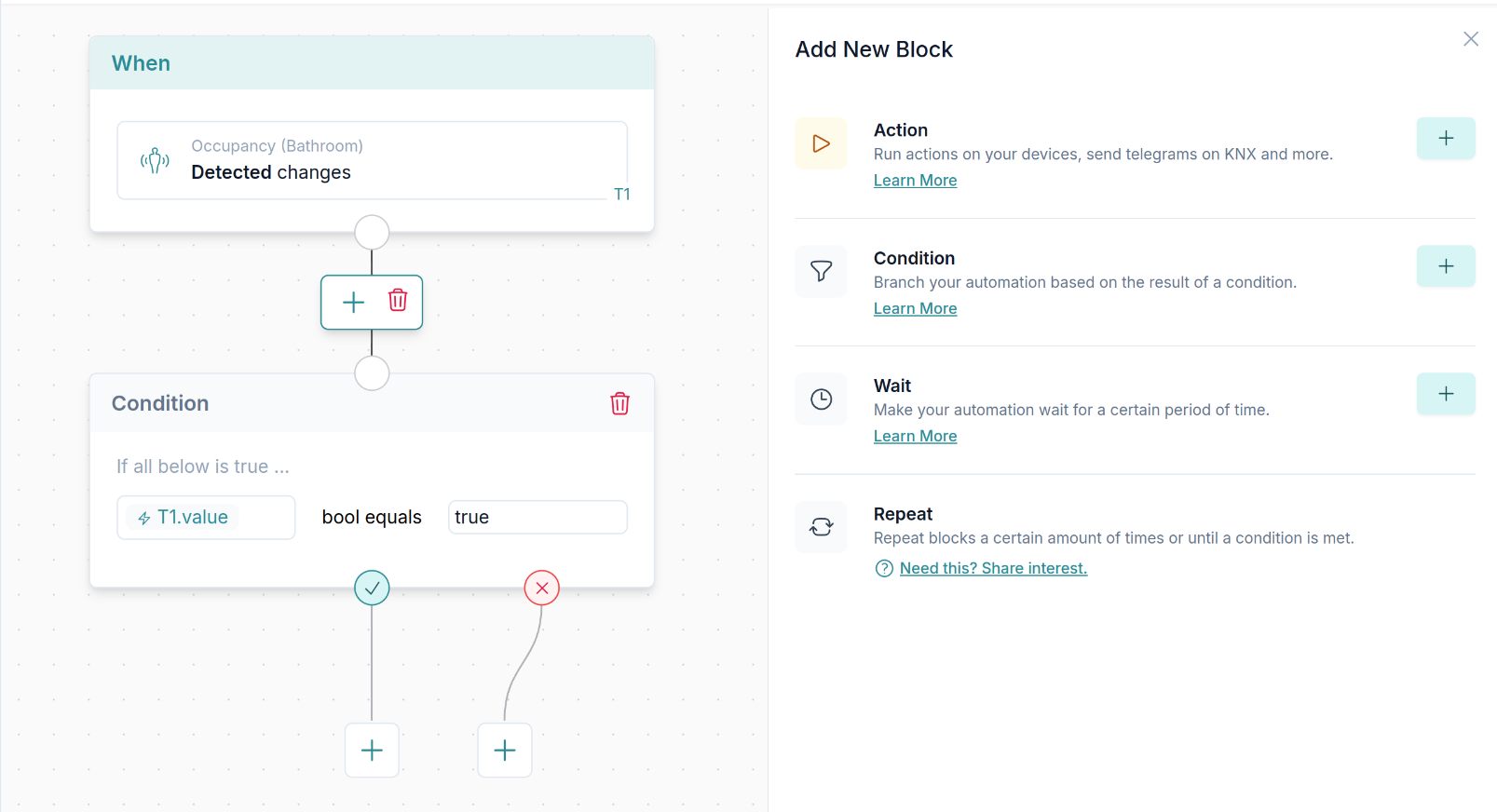Click the true value input field
The height and width of the screenshot is (812, 1497).
(538, 518)
